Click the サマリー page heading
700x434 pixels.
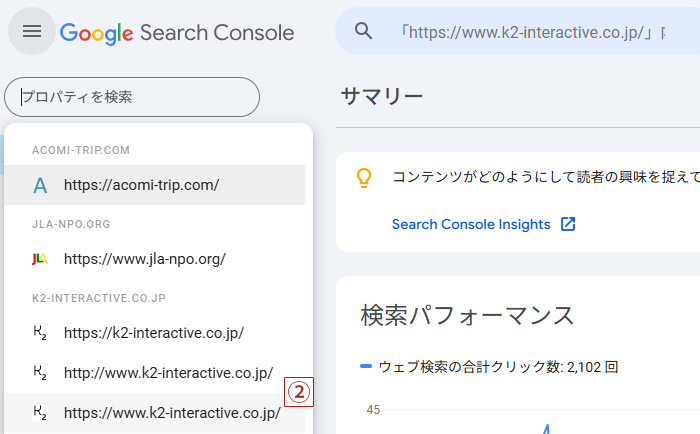382,96
